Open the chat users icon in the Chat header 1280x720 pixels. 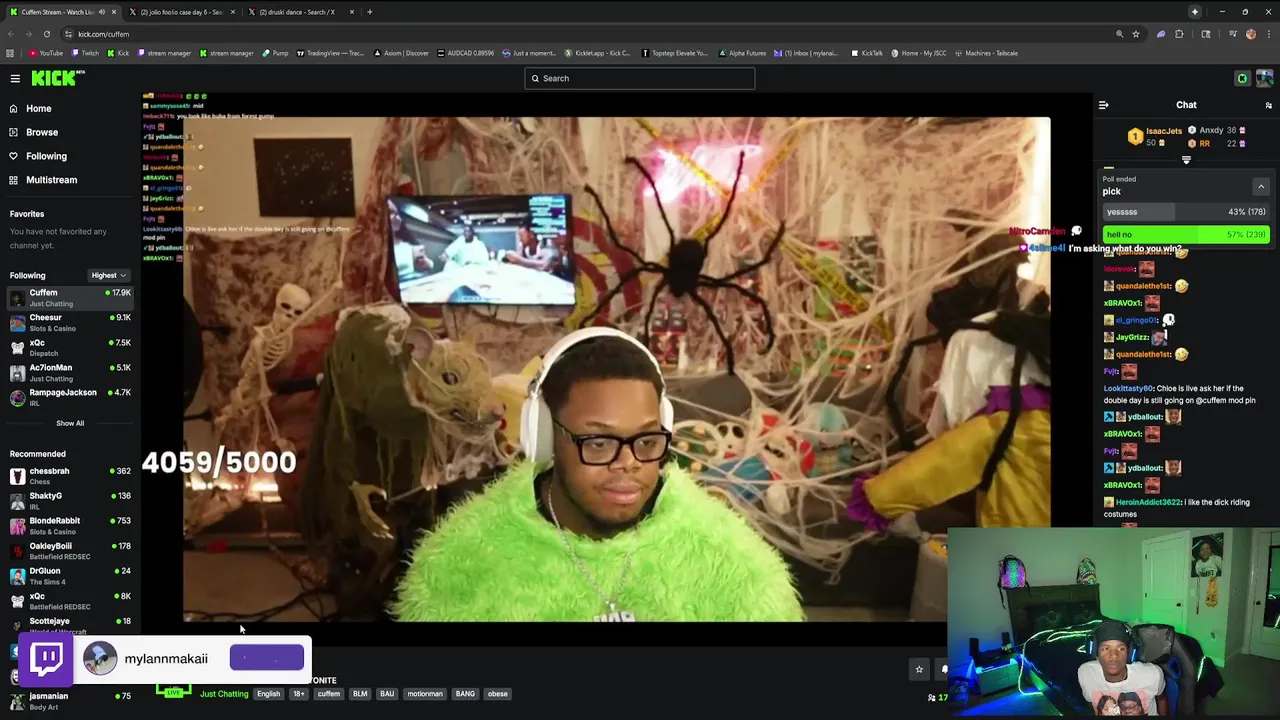(1268, 105)
